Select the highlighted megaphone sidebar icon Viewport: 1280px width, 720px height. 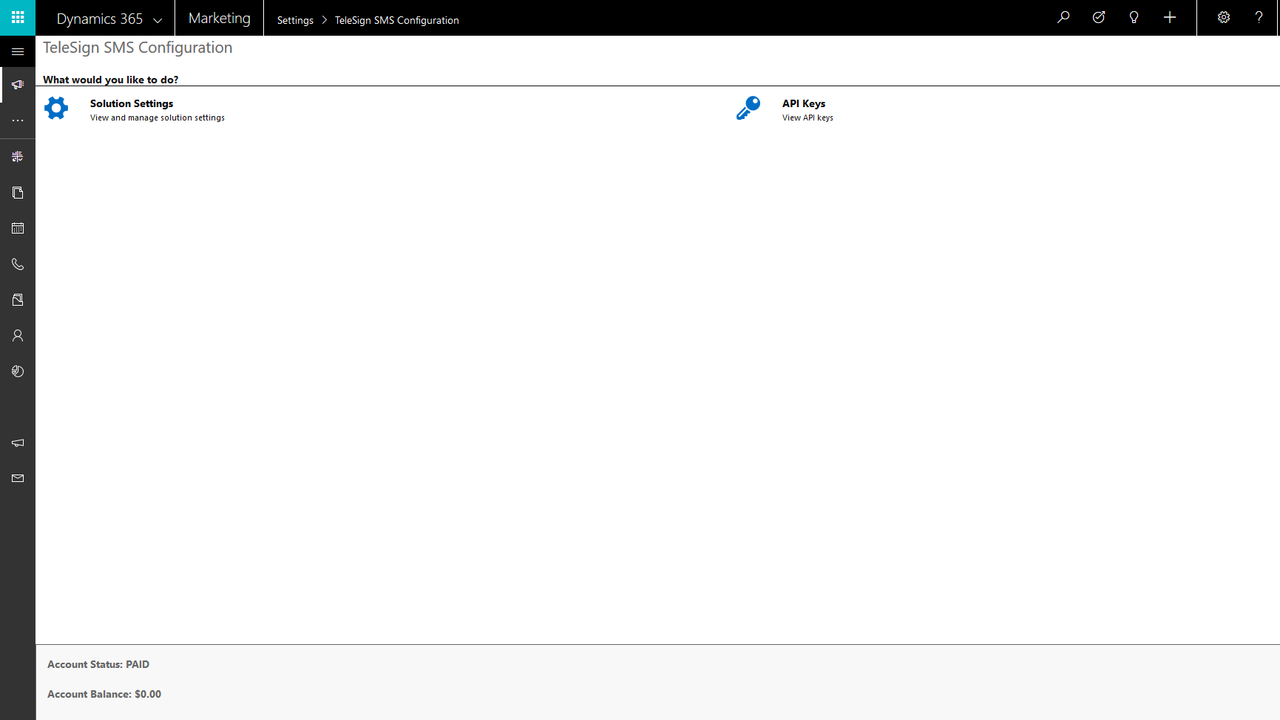[17, 85]
